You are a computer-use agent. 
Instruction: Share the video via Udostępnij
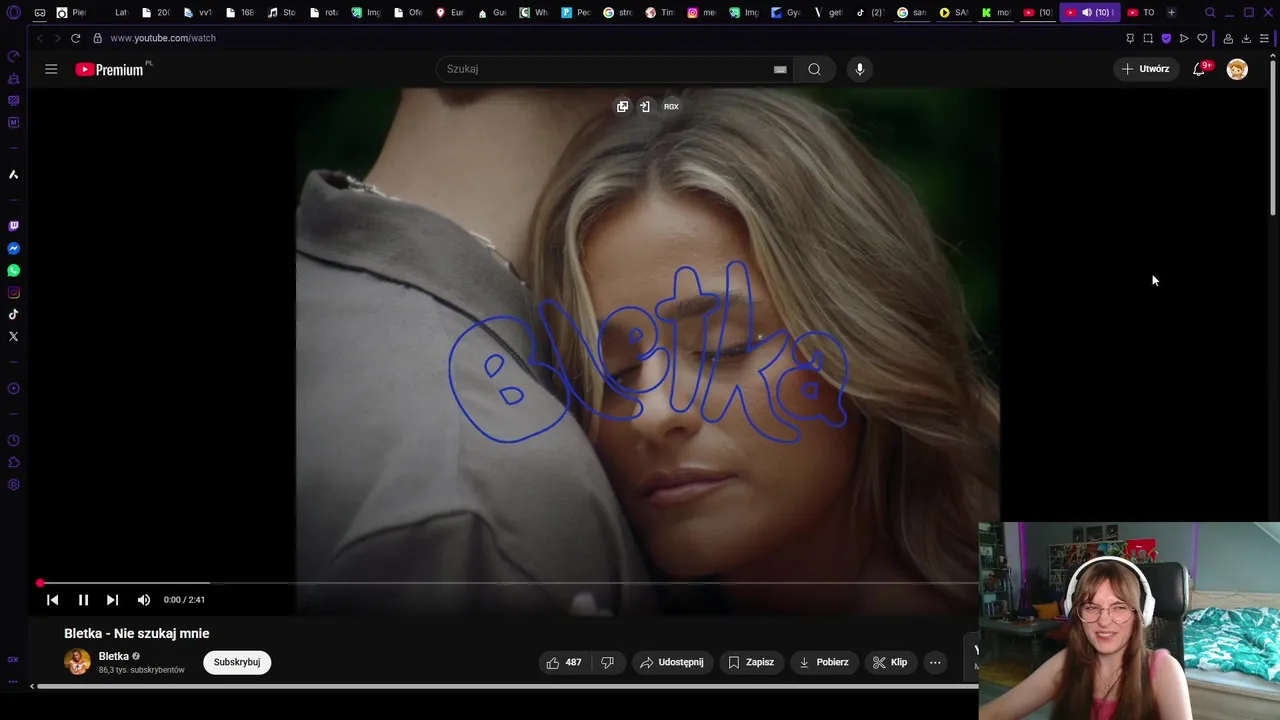[671, 662]
